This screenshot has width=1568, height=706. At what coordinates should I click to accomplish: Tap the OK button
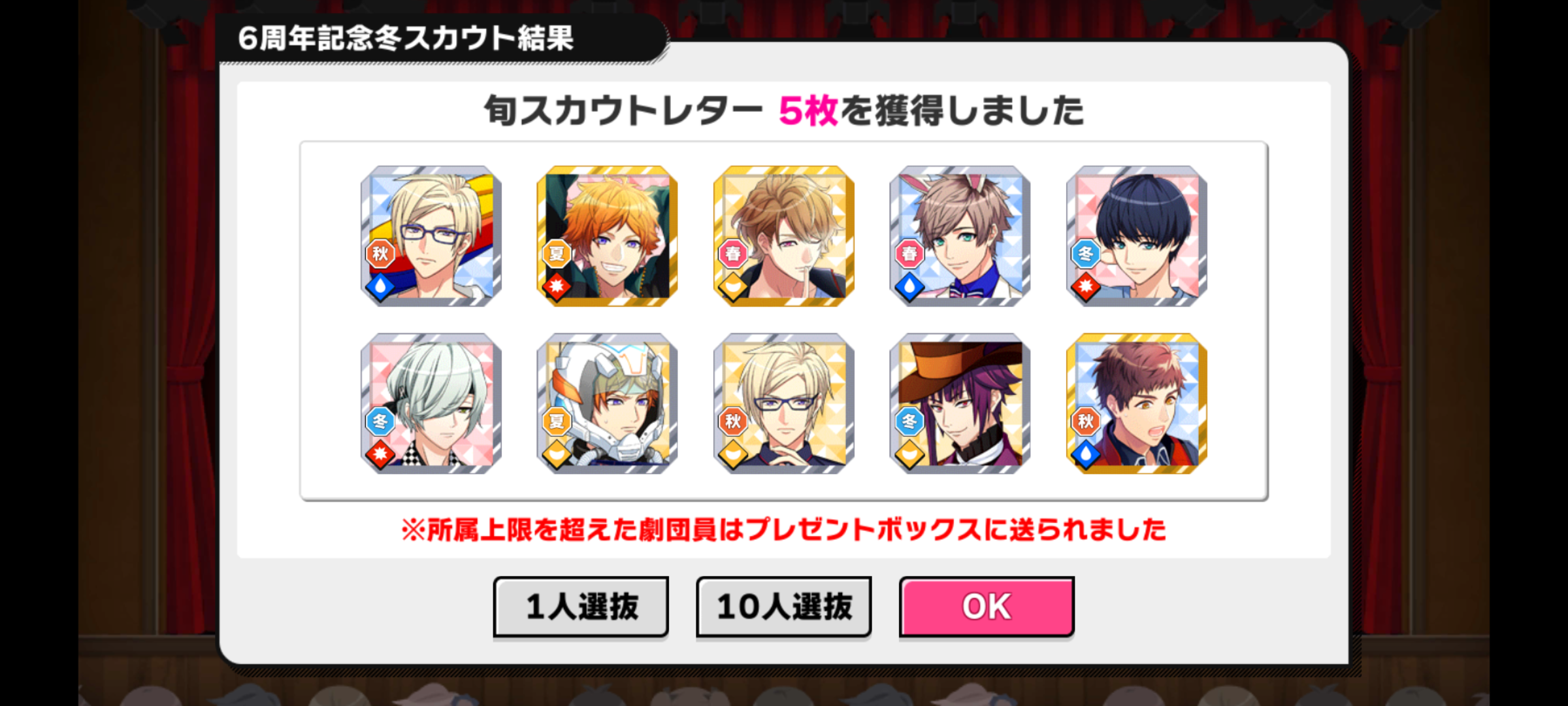tap(987, 607)
